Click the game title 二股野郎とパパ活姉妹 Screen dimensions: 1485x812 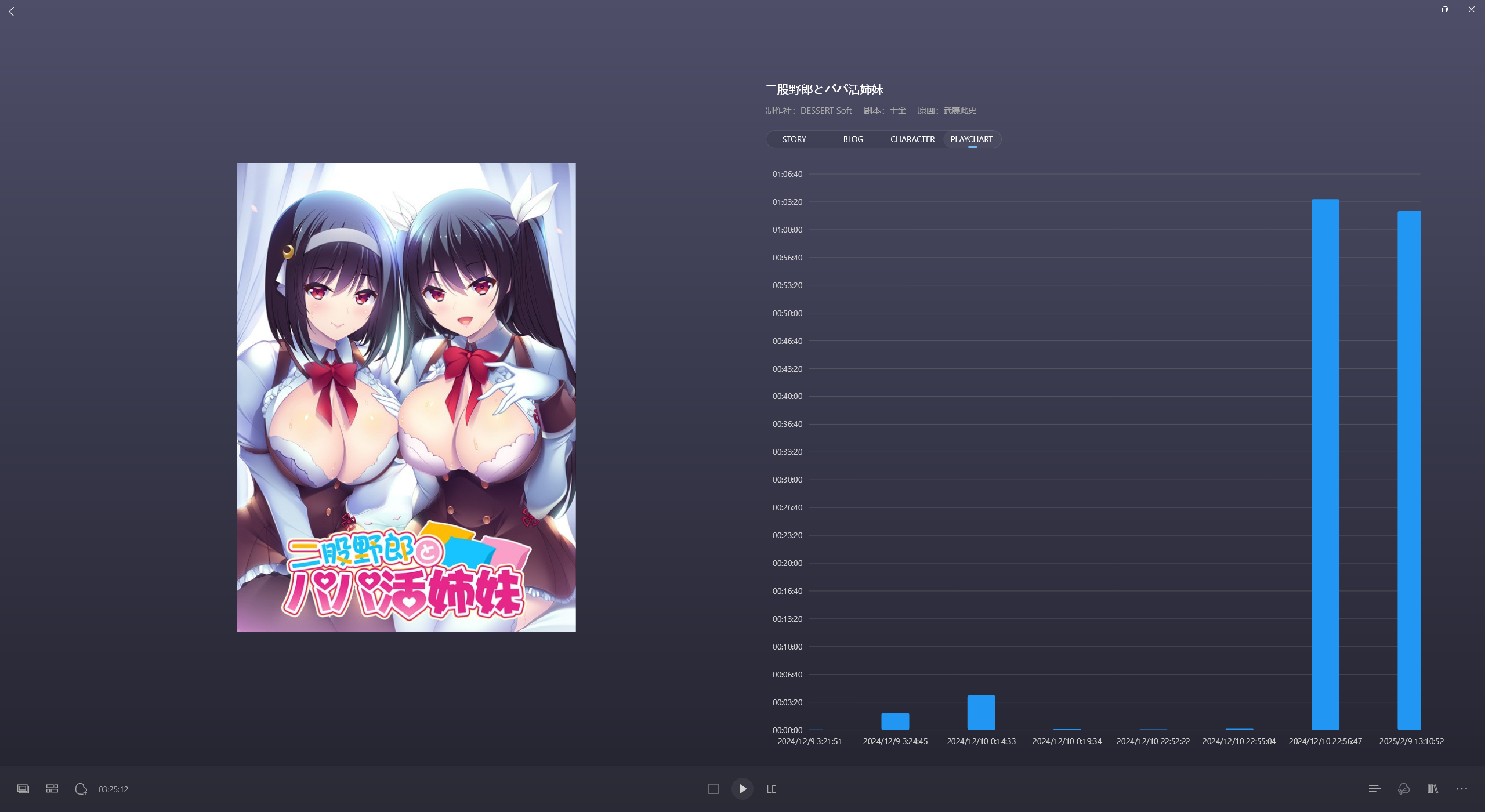point(824,89)
